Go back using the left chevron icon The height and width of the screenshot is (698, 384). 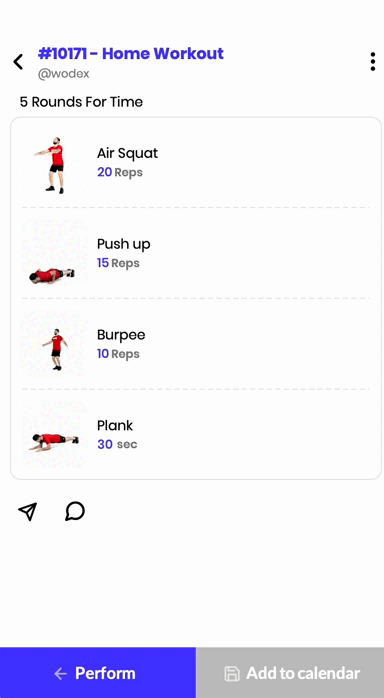(x=18, y=62)
